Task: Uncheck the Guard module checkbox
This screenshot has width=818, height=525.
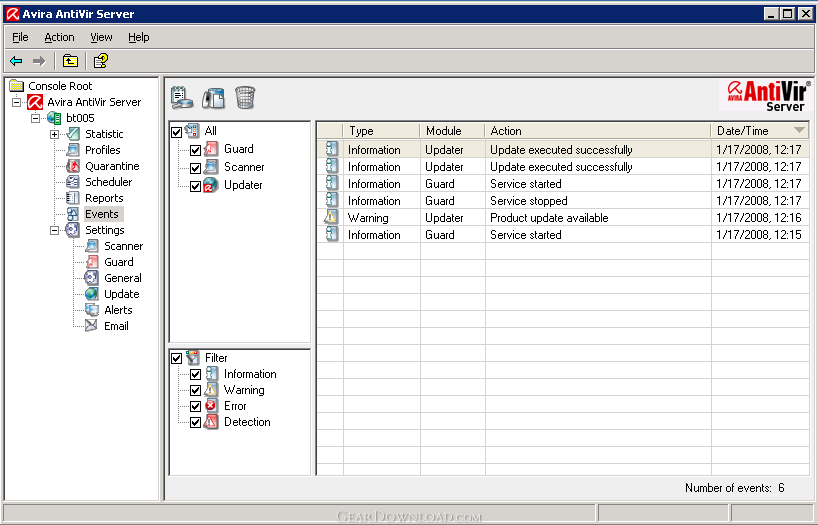Action: 196,150
